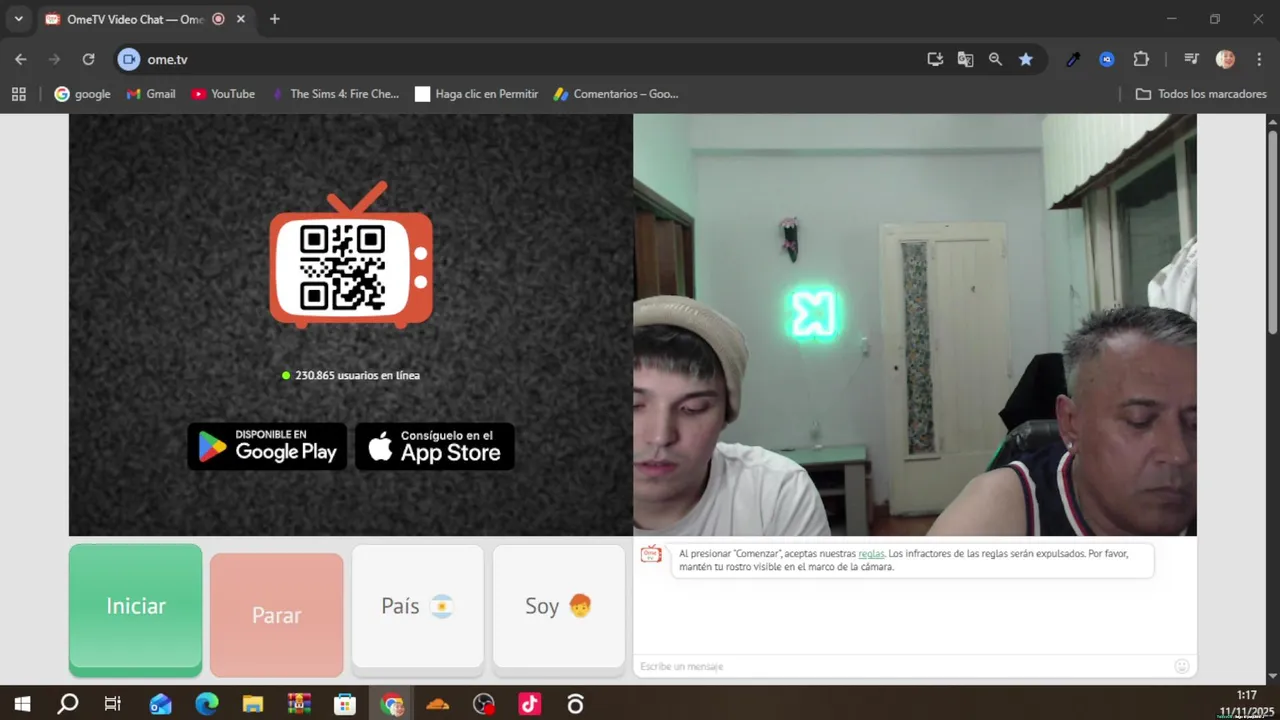The width and height of the screenshot is (1280, 720).
Task: Open Chrome's three-dot menu
Action: (1258, 59)
